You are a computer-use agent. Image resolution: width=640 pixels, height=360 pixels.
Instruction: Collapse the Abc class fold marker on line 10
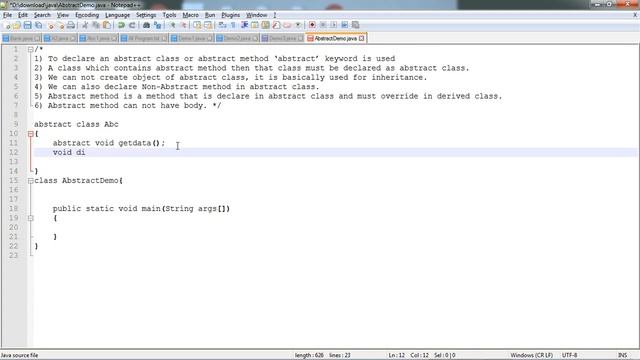tap(31, 133)
